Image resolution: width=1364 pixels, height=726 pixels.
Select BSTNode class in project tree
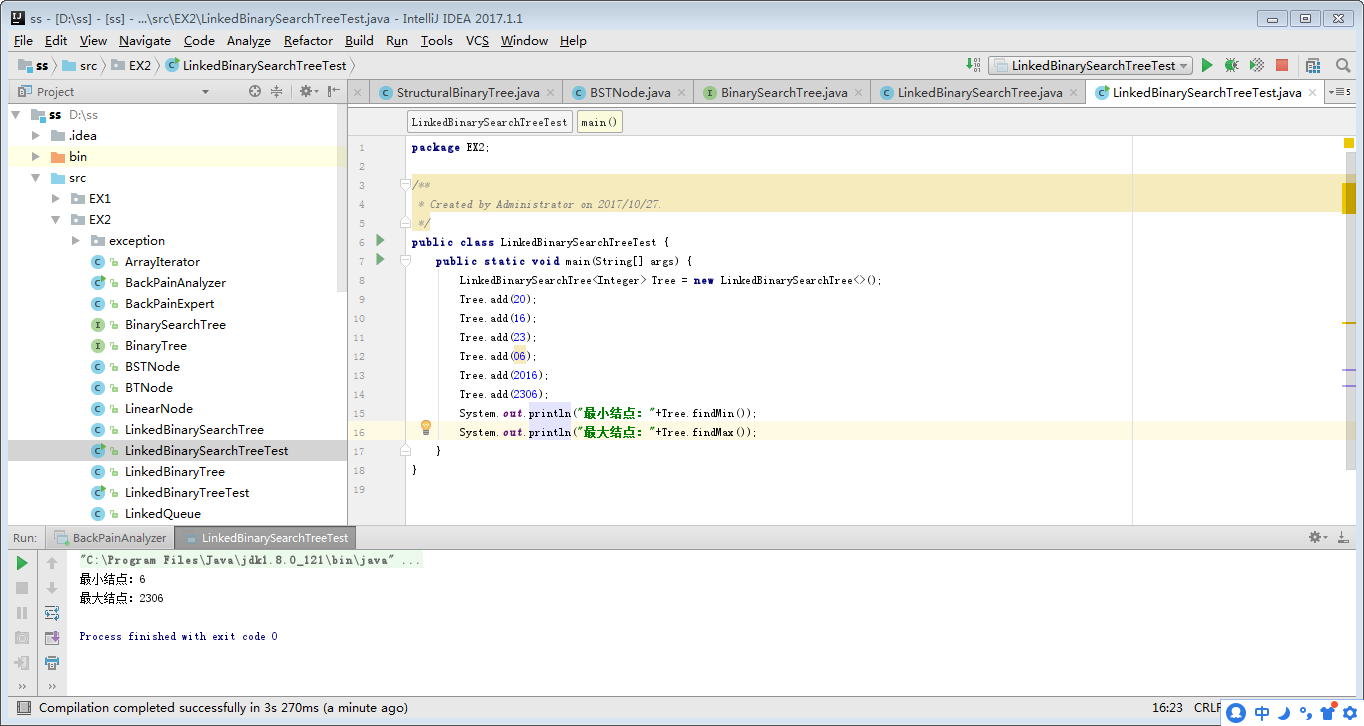pyautogui.click(x=152, y=367)
